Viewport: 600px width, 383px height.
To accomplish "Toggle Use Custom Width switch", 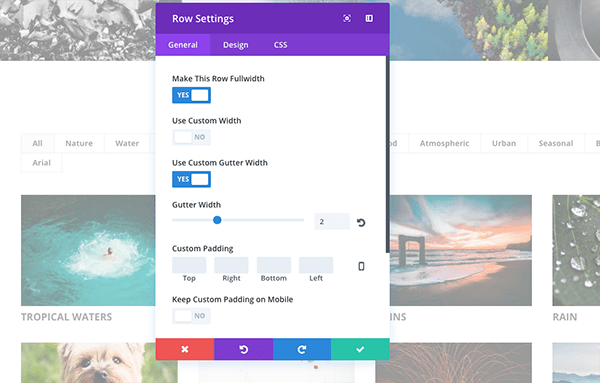I will pyautogui.click(x=191, y=137).
